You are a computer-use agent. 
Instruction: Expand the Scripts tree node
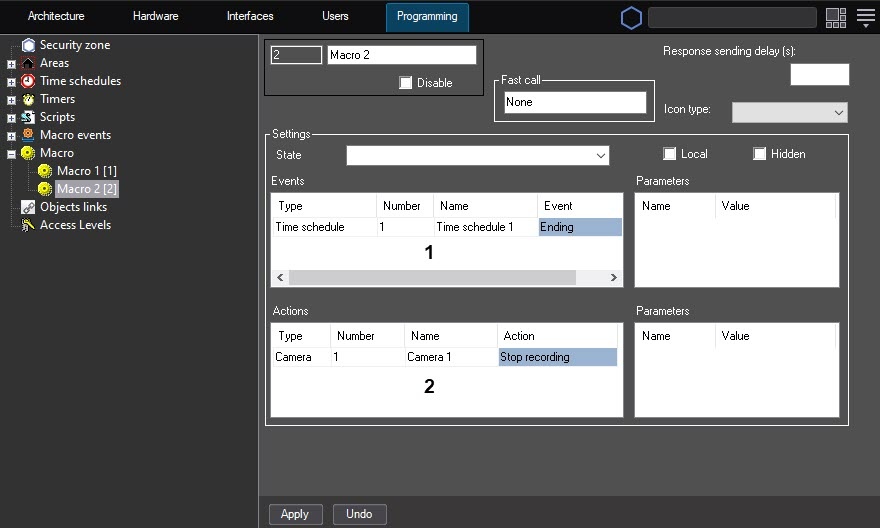(x=11, y=118)
